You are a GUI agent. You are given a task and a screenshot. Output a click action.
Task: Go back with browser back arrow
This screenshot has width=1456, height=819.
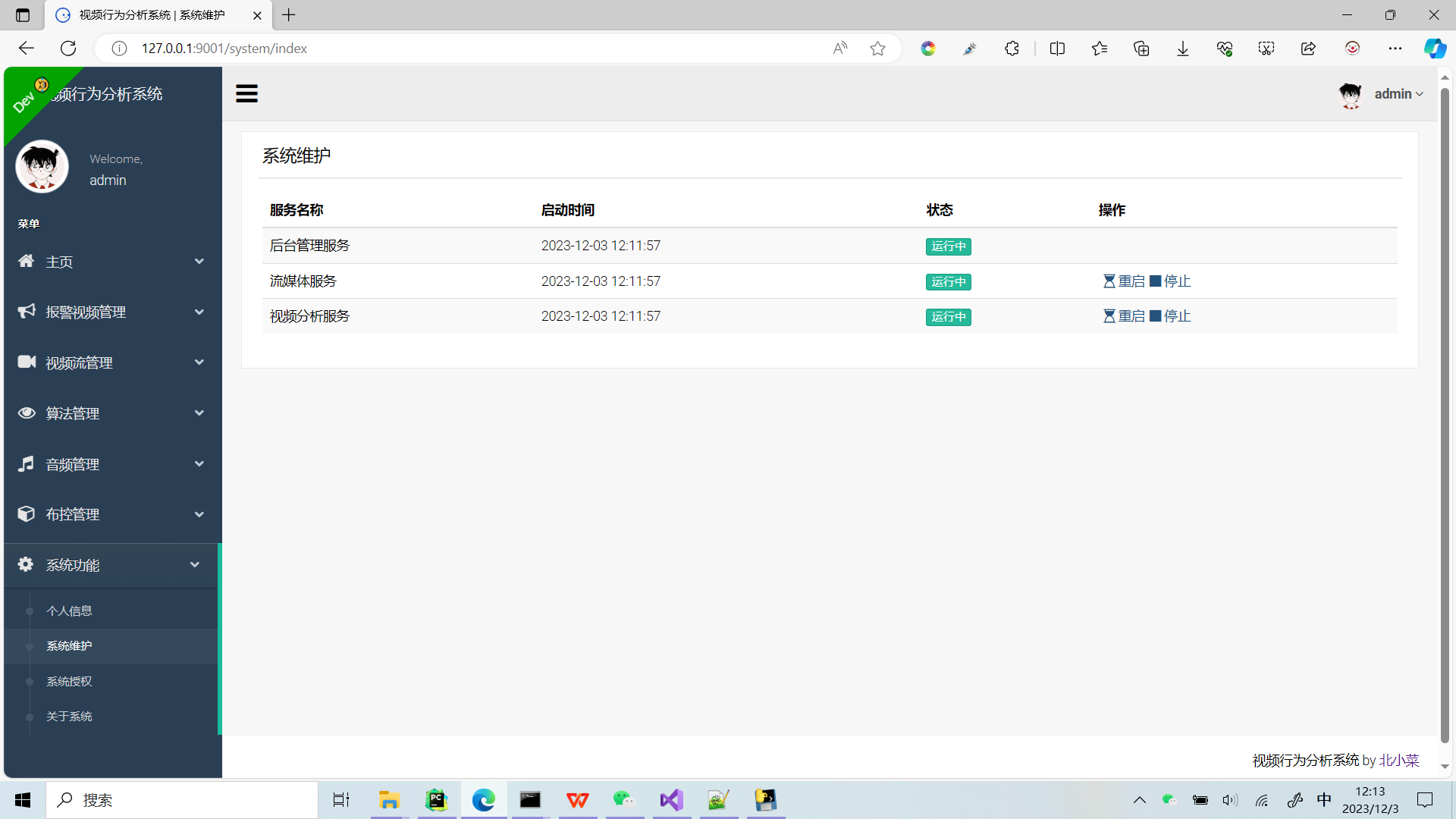(x=27, y=49)
